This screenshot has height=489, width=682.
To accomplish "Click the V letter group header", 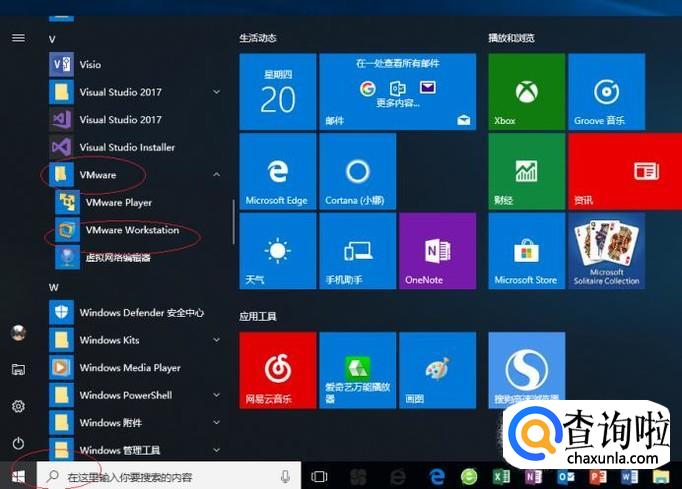I will [x=52, y=39].
